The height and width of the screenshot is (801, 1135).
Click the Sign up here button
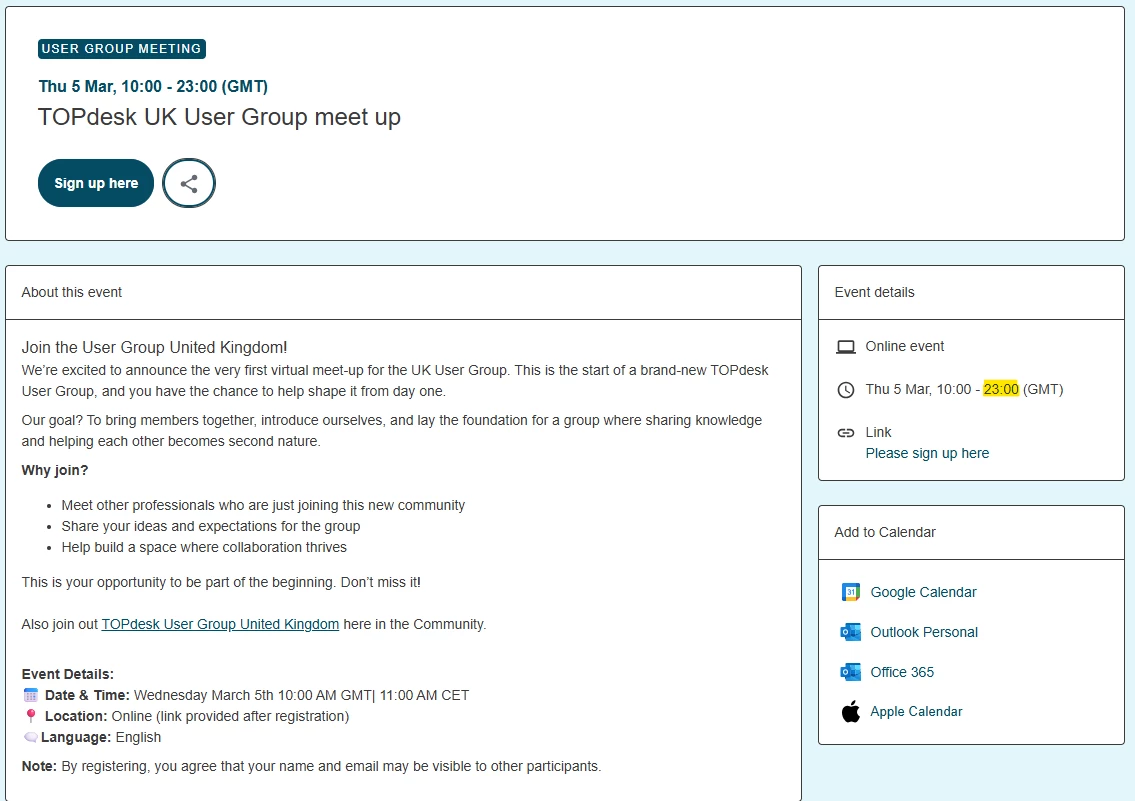coord(96,183)
